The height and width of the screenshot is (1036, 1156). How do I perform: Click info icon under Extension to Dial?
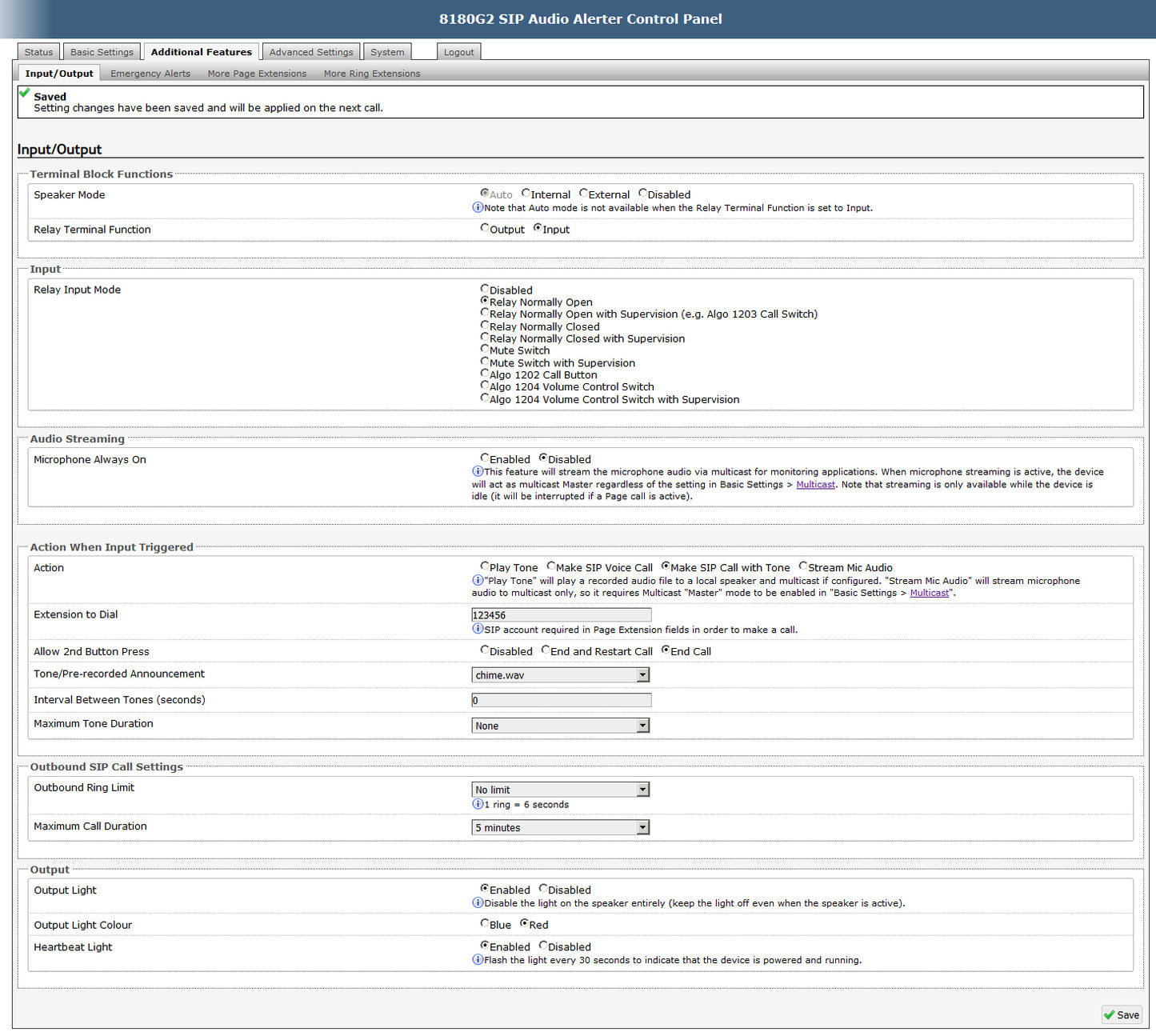pos(478,629)
